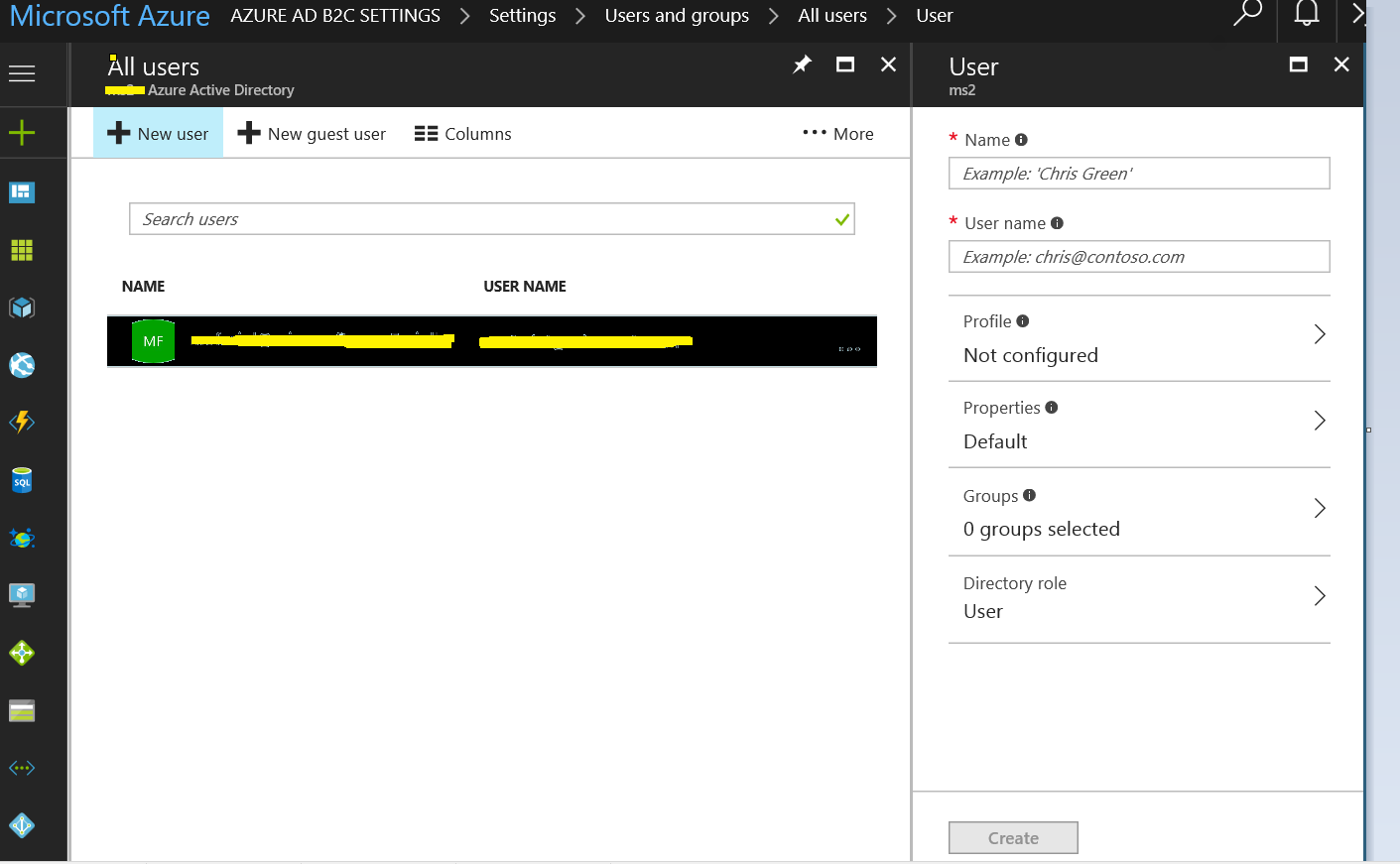Click the MF user avatar

[153, 341]
